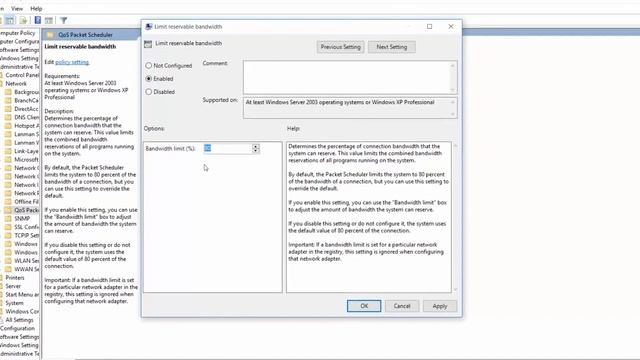Select System in the tree
The width and height of the screenshot is (640, 360).
pyautogui.click(x=14, y=303)
